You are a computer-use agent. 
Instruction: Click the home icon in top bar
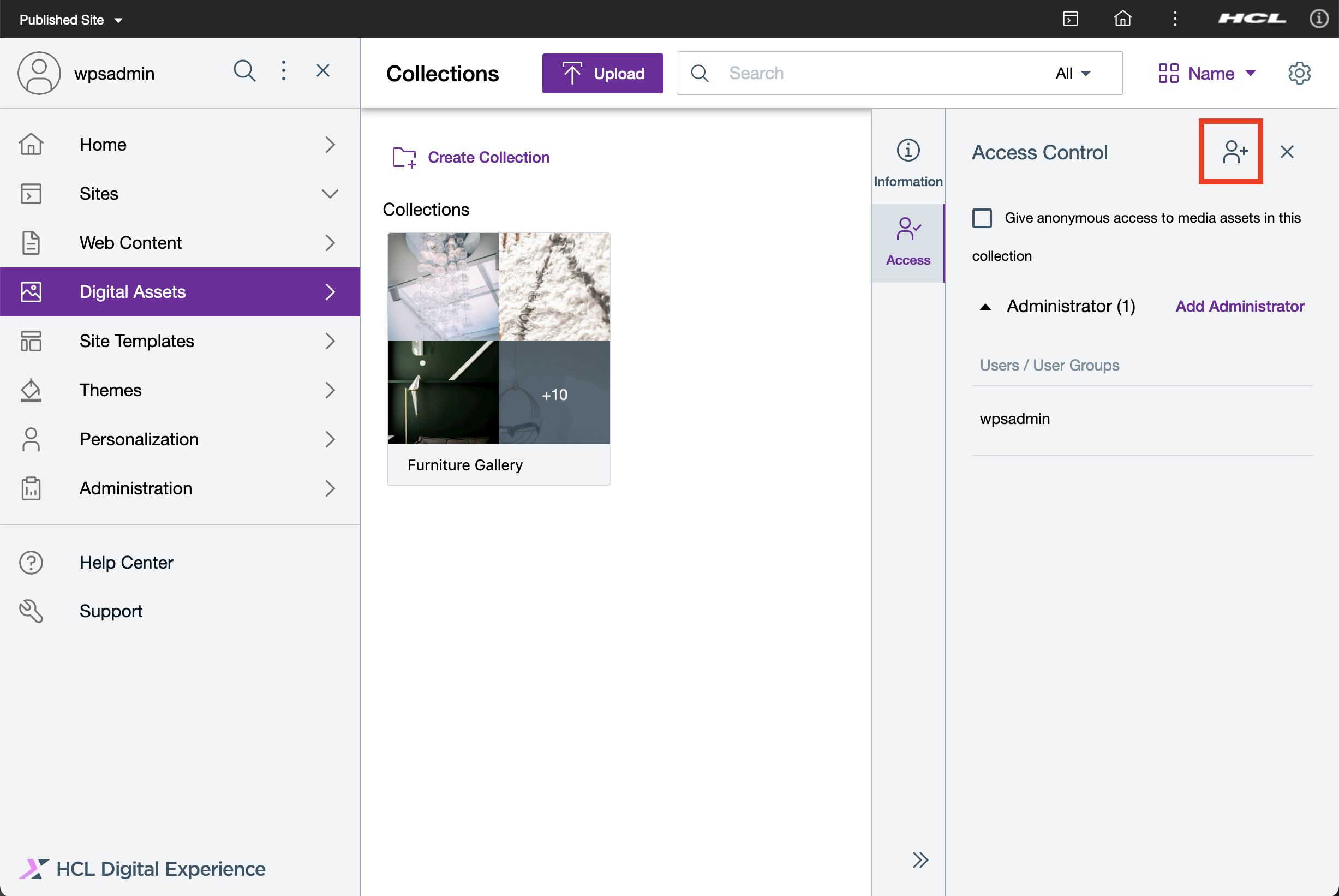coord(1122,19)
